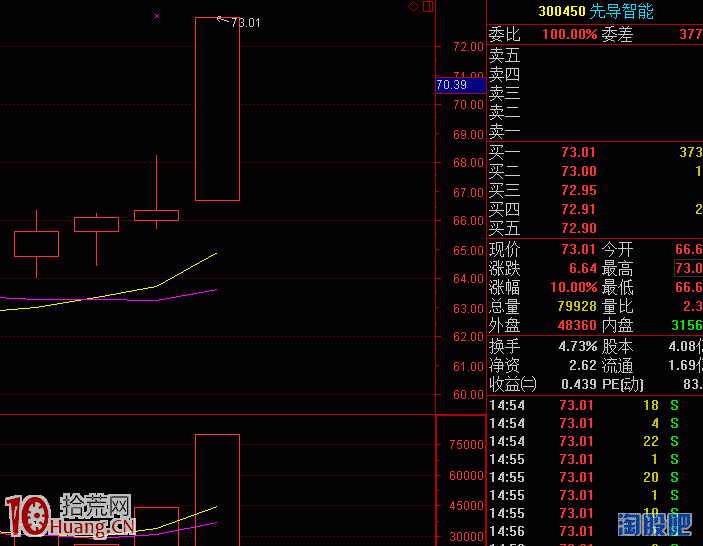Viewport: 703px width, 546px height.
Task: Click the 换手 4.73% turnover value
Action: coord(577,347)
